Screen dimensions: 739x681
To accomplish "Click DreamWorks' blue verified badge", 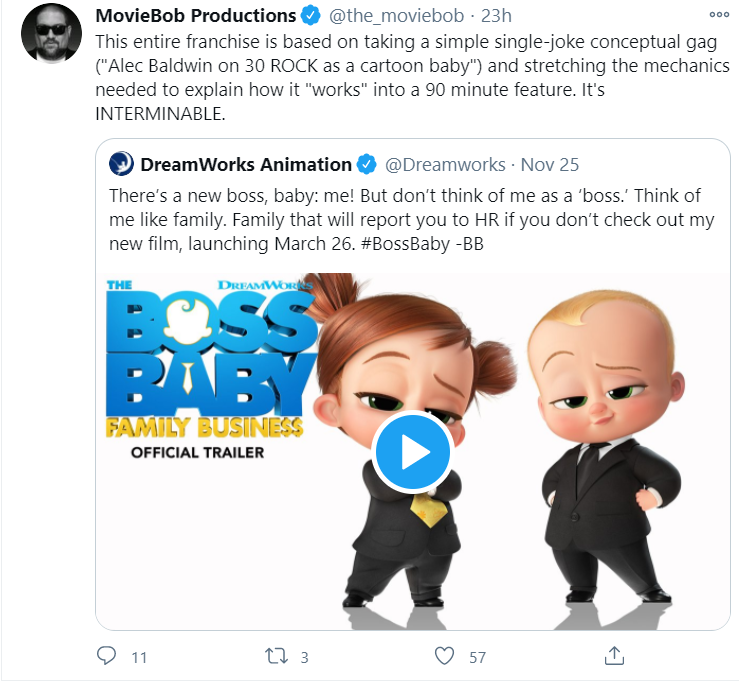I will pyautogui.click(x=367, y=164).
